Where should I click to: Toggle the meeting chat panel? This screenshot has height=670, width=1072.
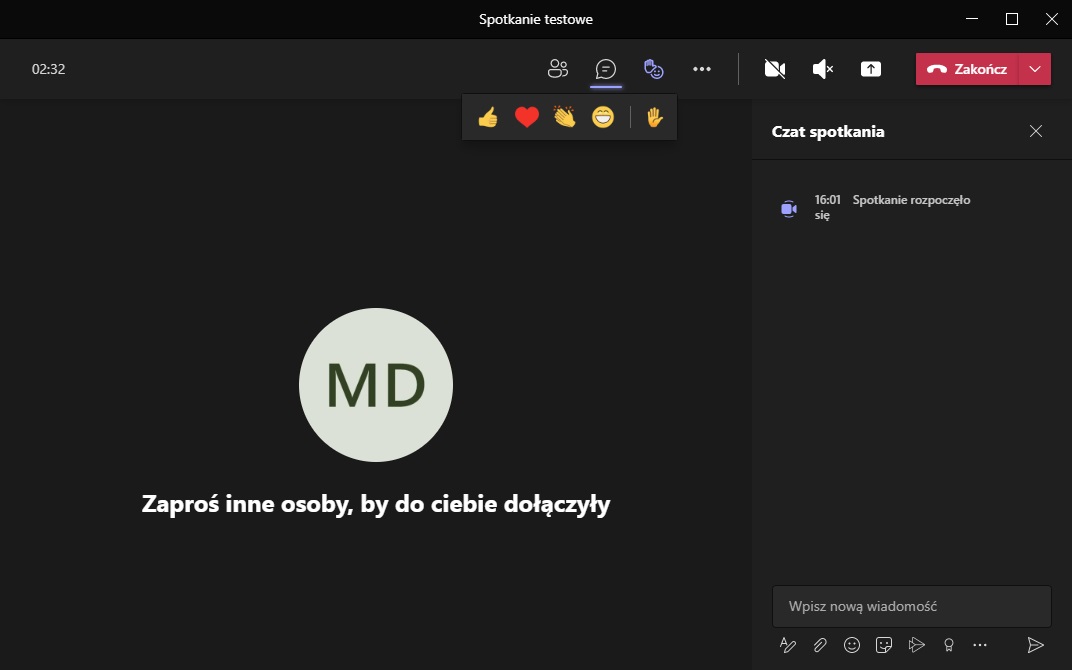tap(605, 69)
